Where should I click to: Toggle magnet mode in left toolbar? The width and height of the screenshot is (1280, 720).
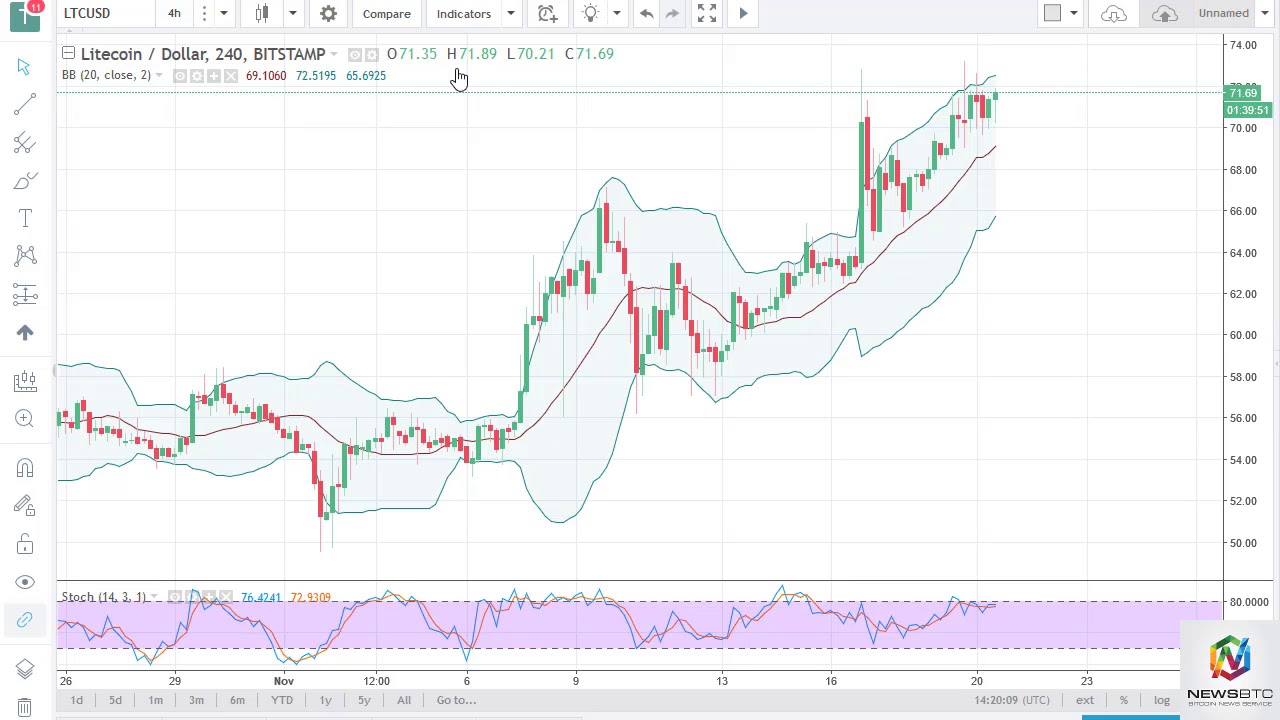[25, 468]
